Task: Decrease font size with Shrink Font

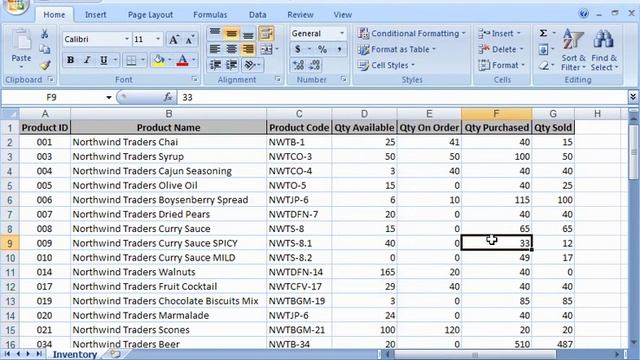Action: click(x=190, y=40)
